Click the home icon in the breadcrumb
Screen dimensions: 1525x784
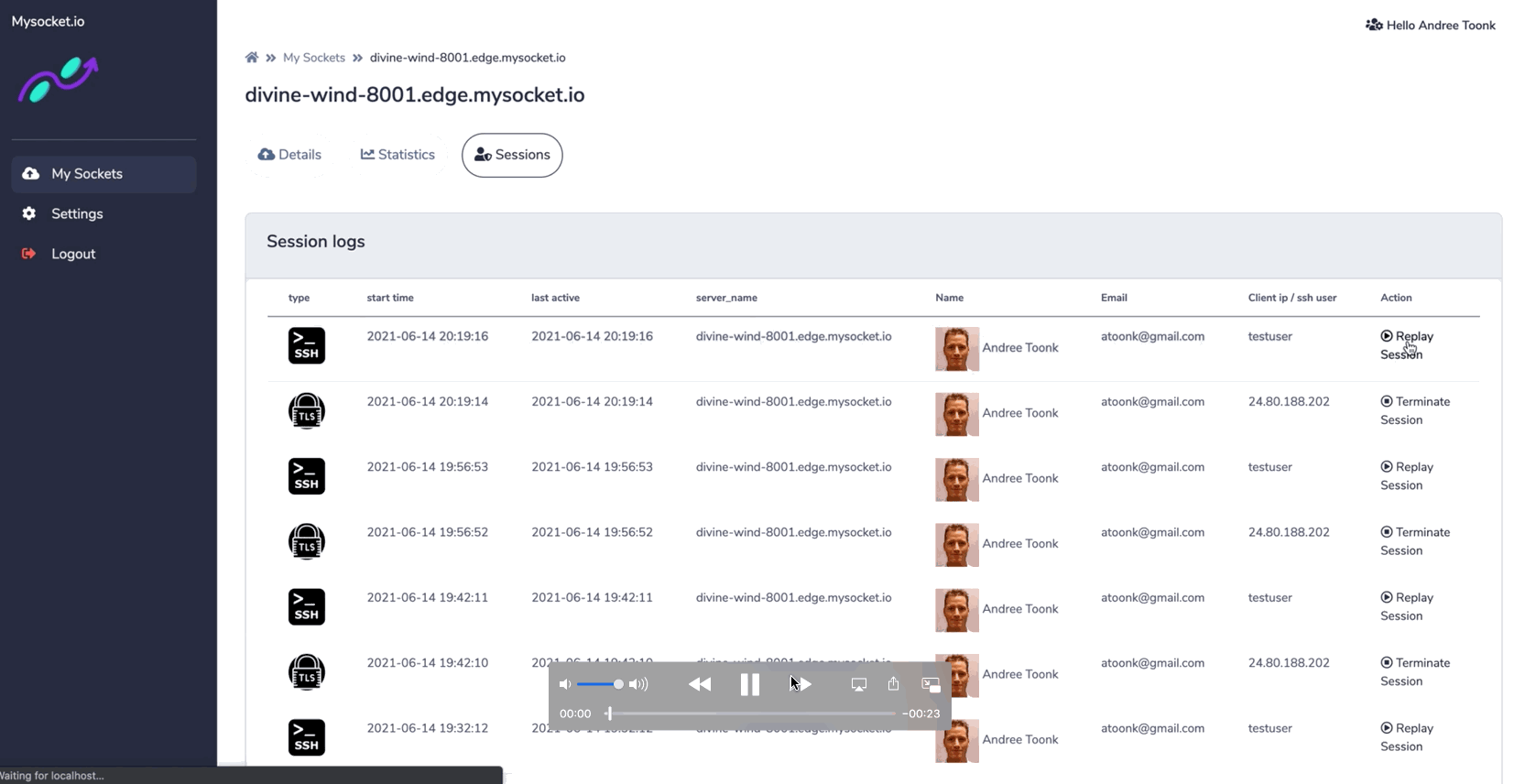252,58
